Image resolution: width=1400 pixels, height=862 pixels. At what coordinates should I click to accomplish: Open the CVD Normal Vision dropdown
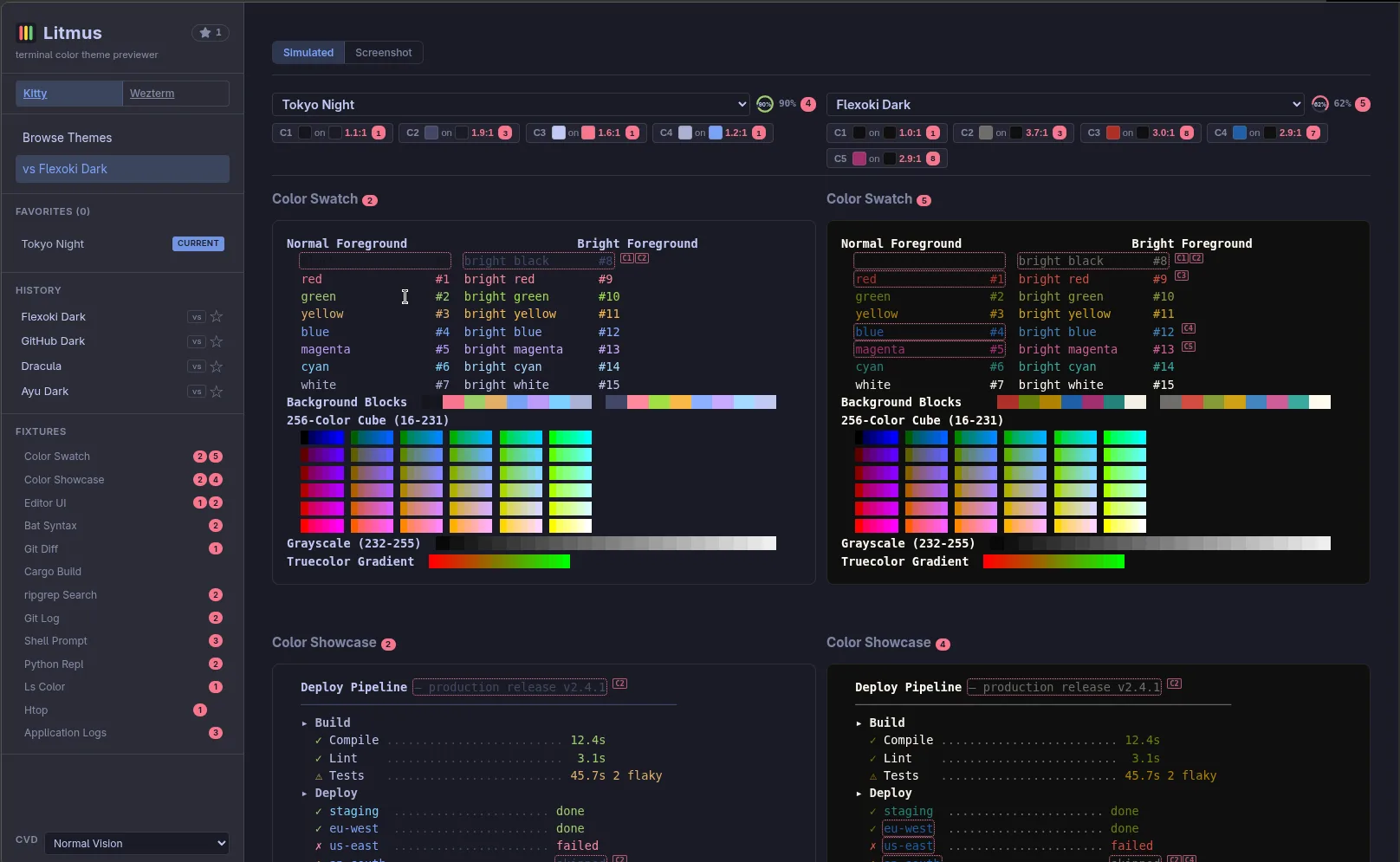pyautogui.click(x=137, y=844)
